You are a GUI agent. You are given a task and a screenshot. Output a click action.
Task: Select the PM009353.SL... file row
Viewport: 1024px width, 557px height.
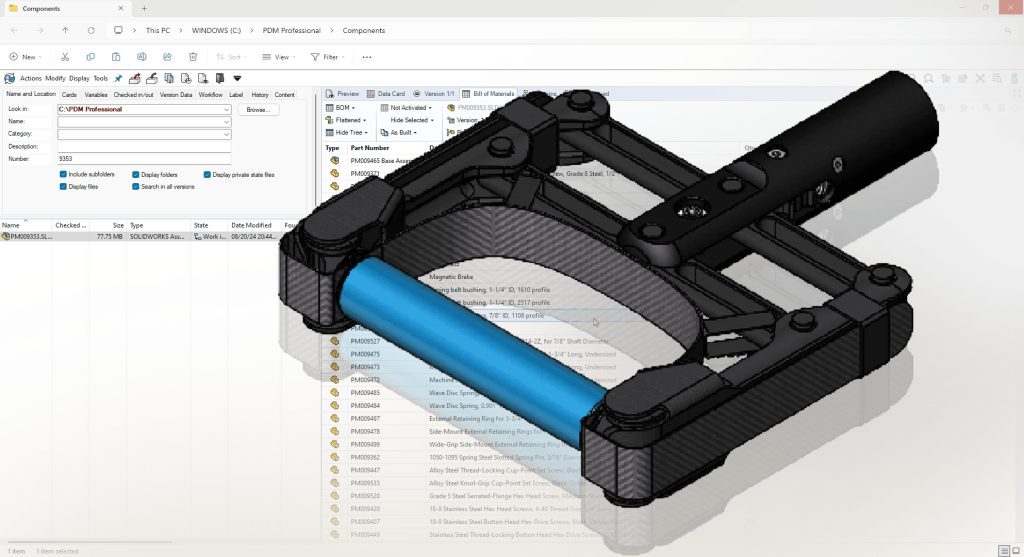[x=140, y=236]
